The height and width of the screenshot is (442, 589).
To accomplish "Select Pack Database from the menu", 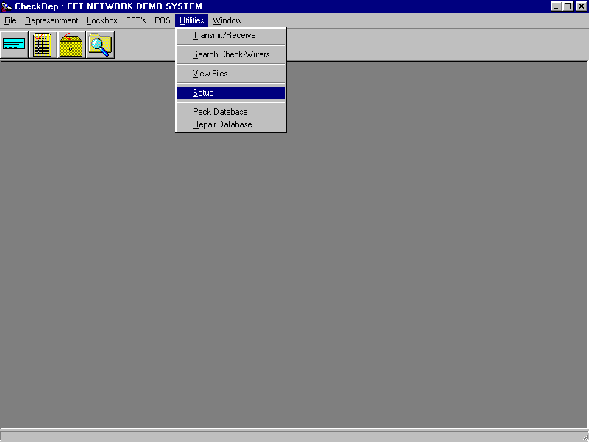I will 231,112.
